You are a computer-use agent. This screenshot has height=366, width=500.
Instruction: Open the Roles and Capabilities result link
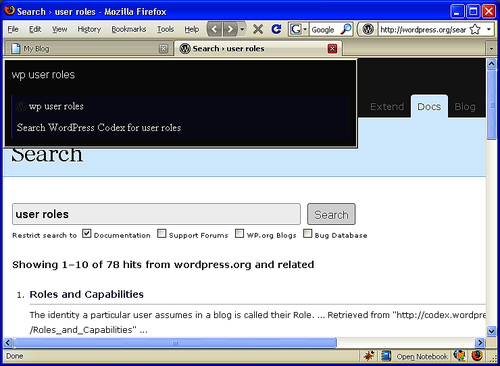(87, 294)
